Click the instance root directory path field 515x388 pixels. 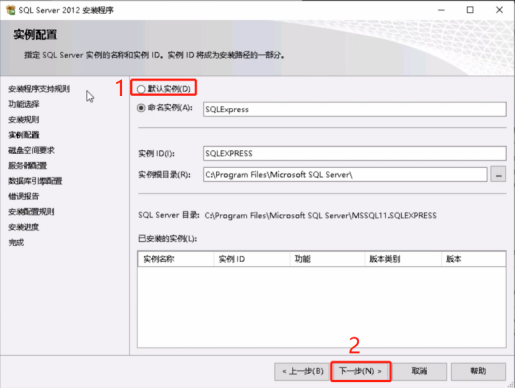(345, 174)
